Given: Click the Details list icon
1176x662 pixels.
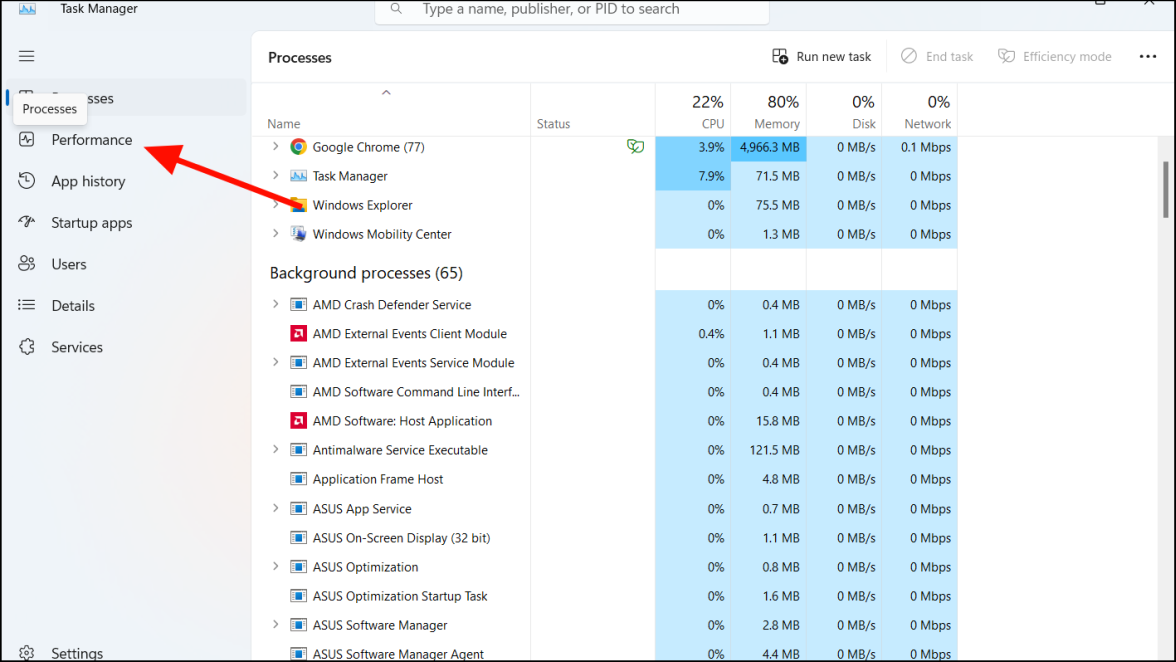Looking at the screenshot, I should coord(27,306).
